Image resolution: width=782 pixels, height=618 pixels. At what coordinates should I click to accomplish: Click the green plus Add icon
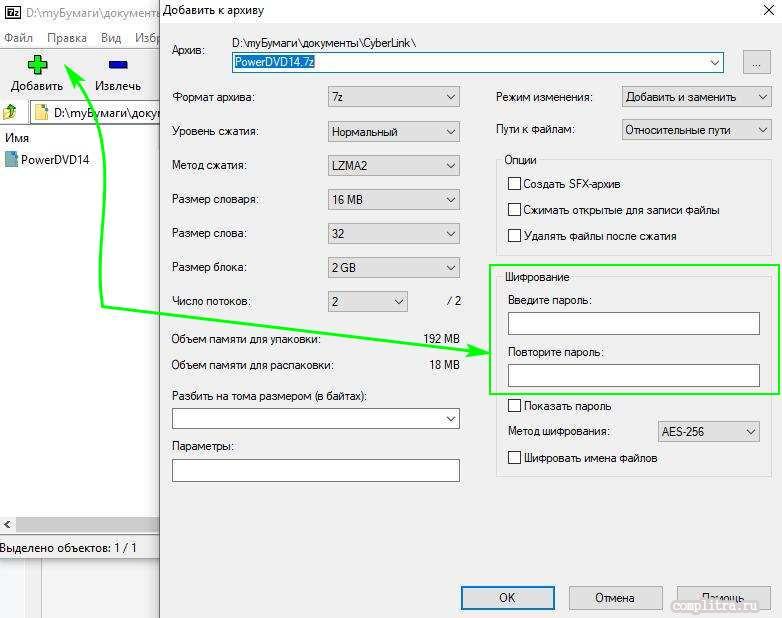click(37, 65)
